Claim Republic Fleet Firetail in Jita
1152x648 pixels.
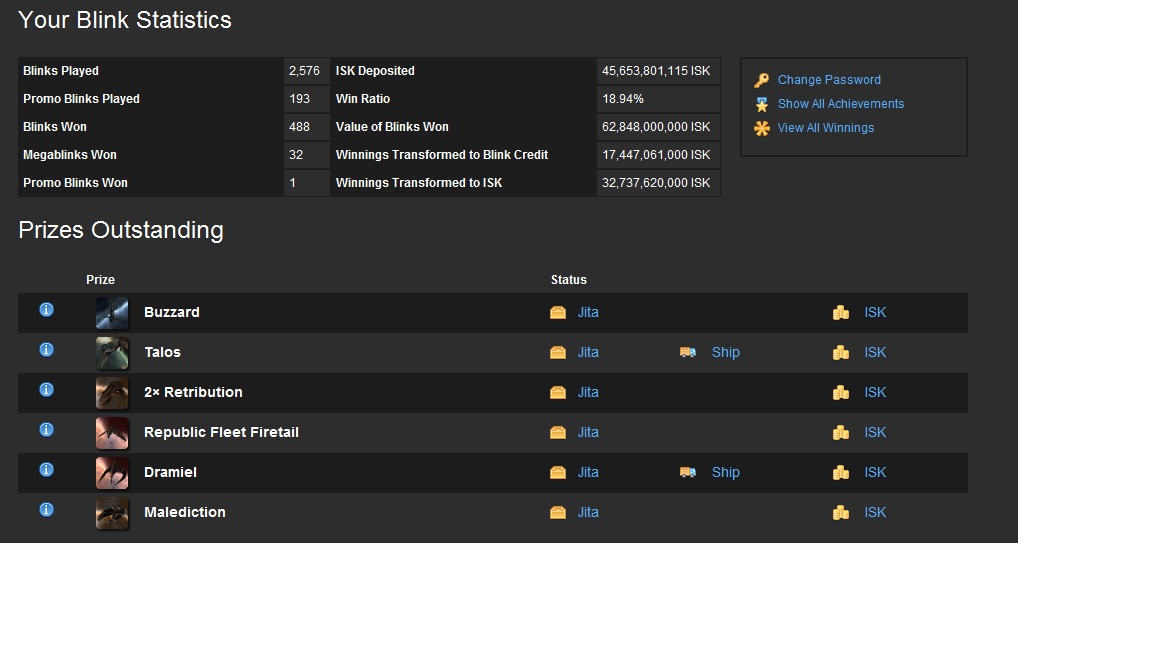pyautogui.click(x=588, y=433)
